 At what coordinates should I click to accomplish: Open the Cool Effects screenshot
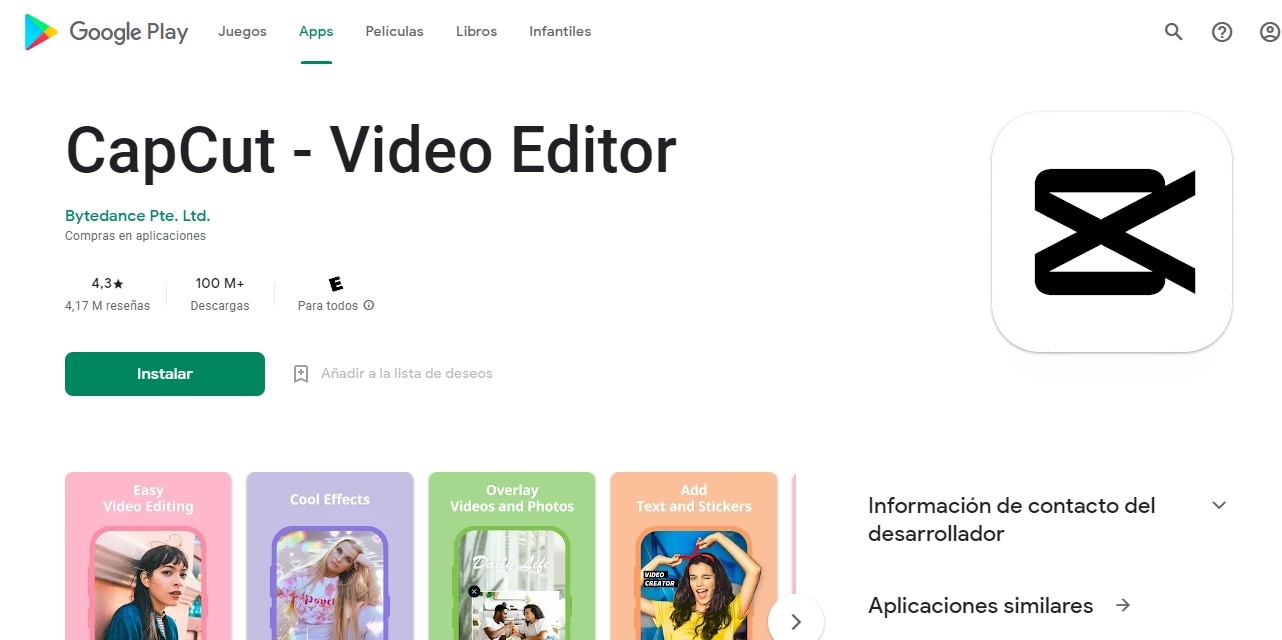[330, 556]
